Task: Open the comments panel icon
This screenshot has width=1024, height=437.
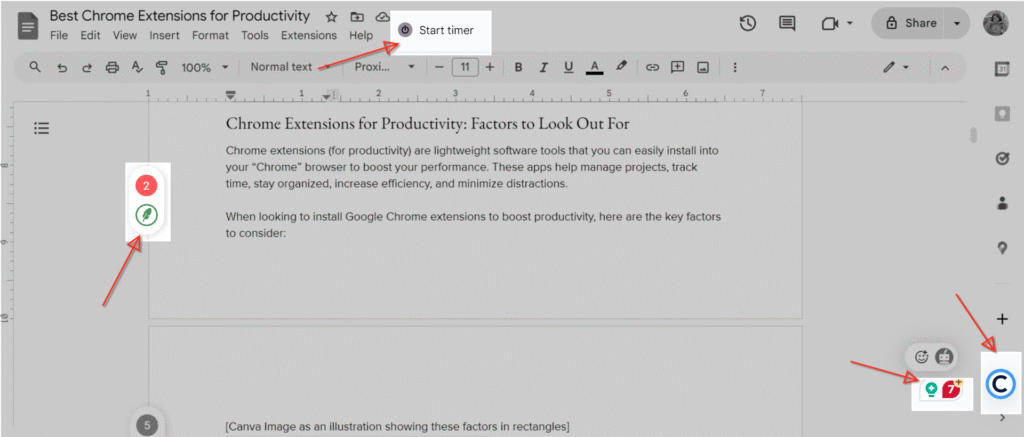Action: click(x=787, y=23)
